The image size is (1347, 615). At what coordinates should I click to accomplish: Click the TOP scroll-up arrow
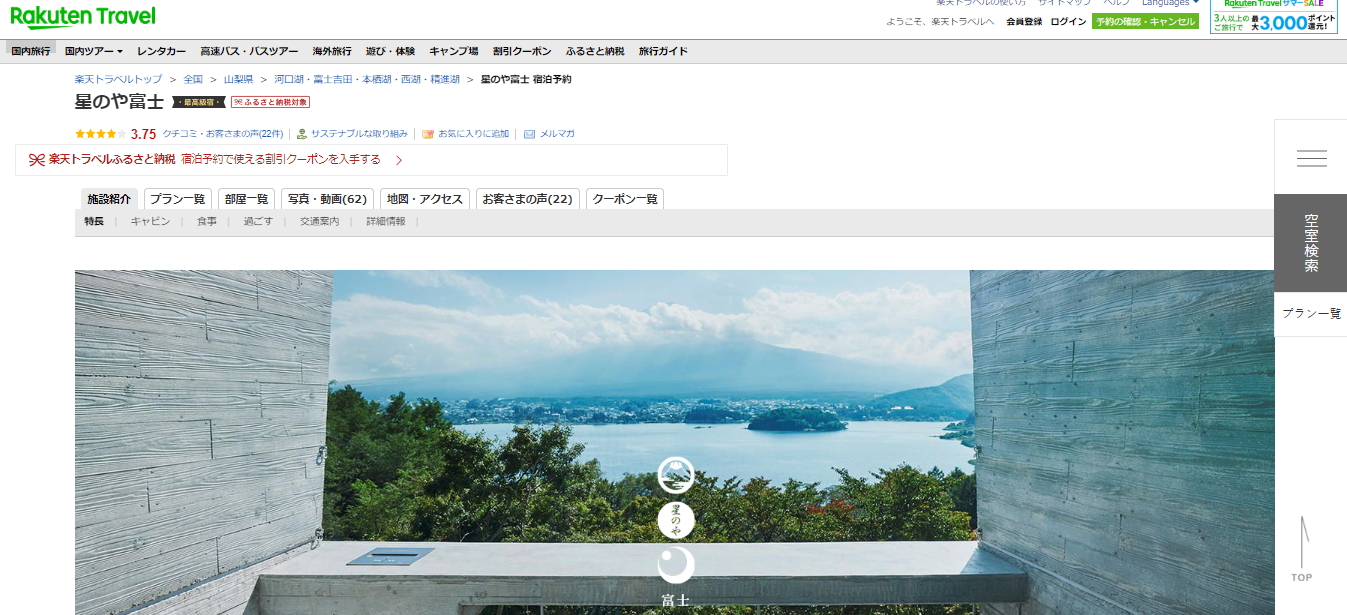pyautogui.click(x=1302, y=550)
